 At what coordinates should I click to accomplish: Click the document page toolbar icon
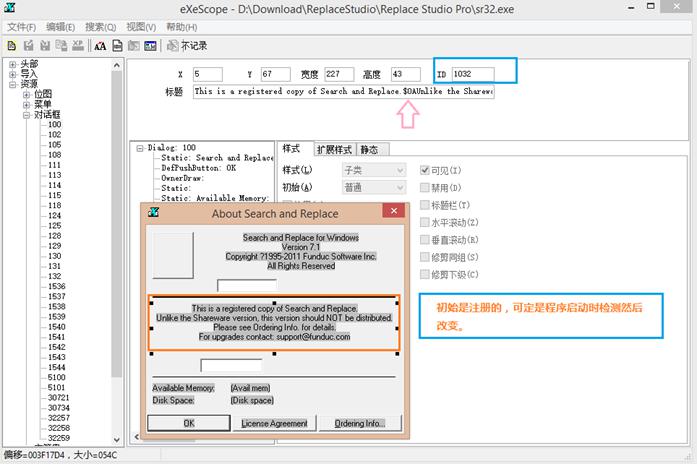pos(117,45)
